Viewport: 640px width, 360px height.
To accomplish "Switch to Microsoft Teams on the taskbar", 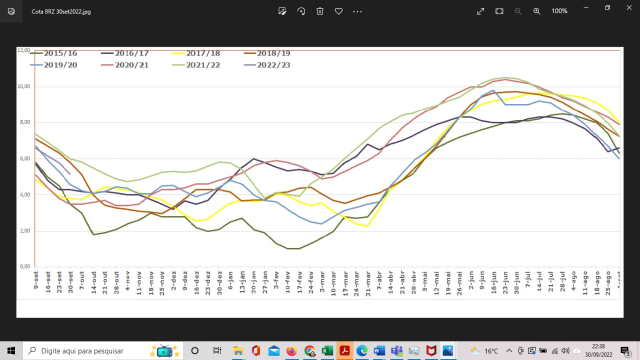I will coord(397,351).
